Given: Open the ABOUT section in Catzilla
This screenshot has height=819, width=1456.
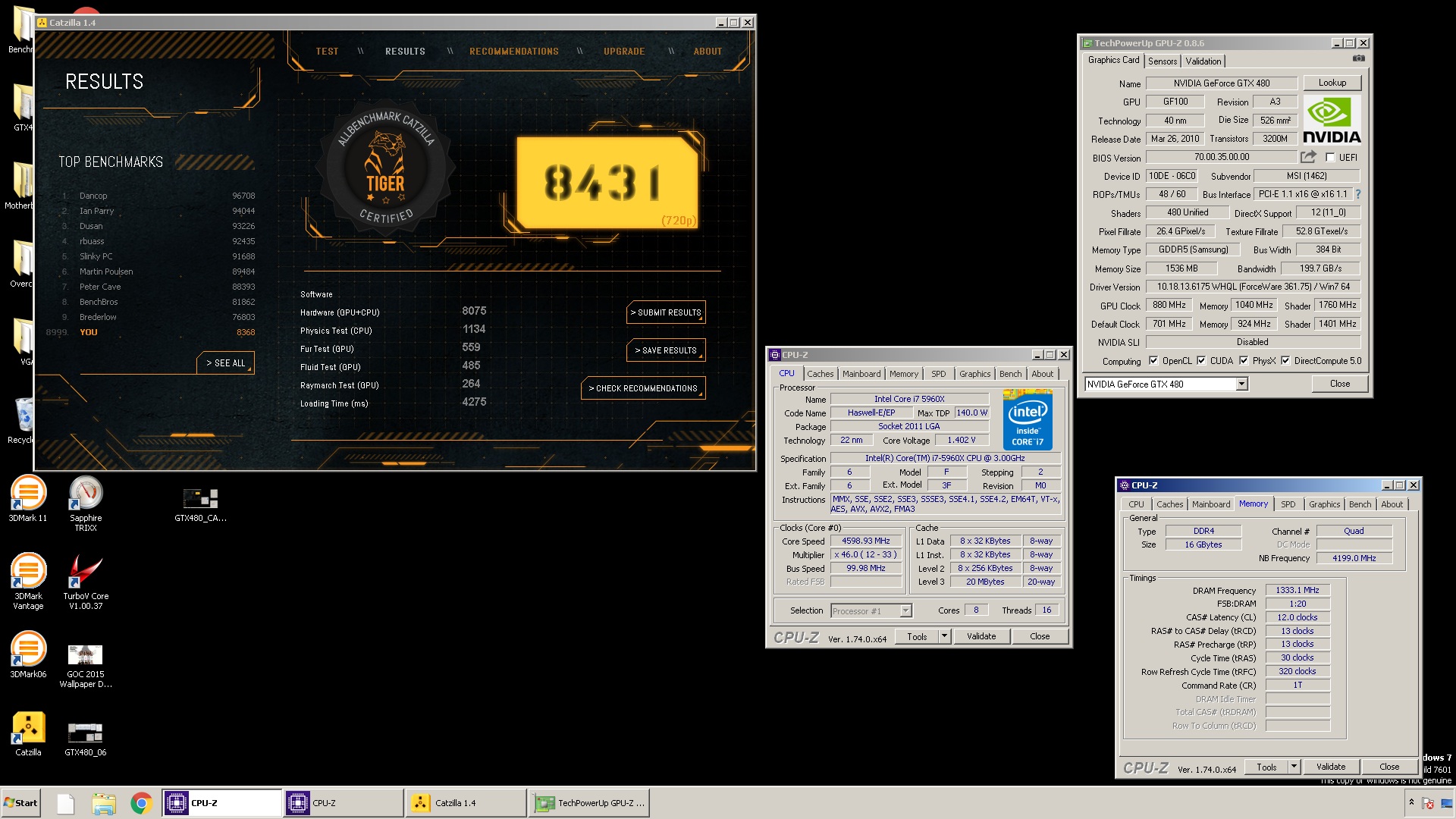Looking at the screenshot, I should pyautogui.click(x=708, y=52).
